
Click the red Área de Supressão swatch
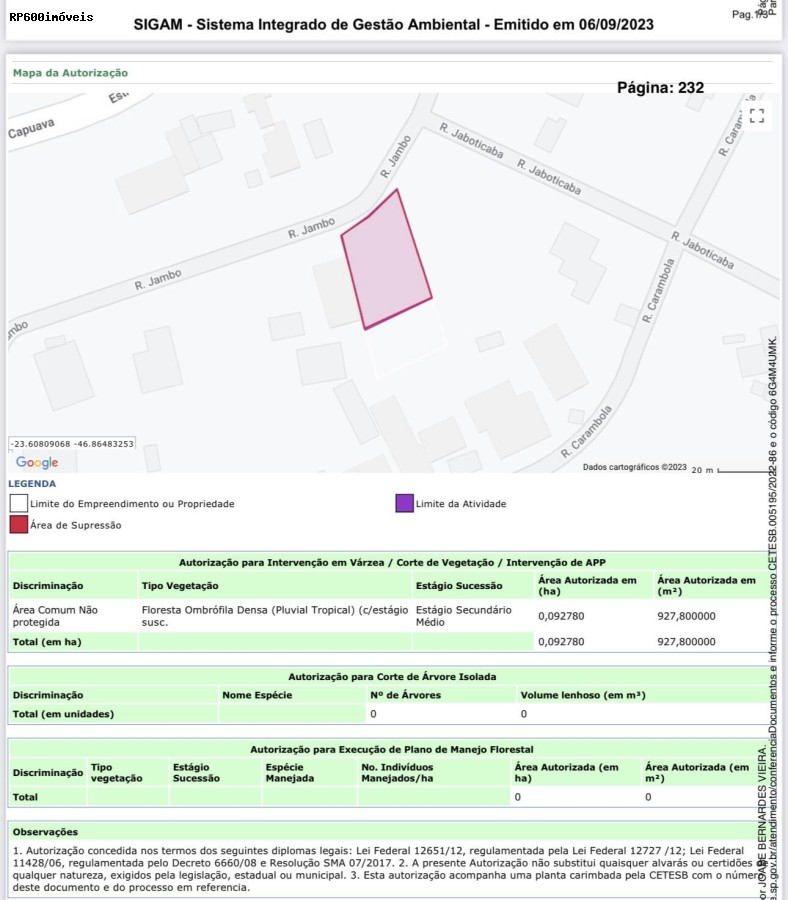point(19,524)
